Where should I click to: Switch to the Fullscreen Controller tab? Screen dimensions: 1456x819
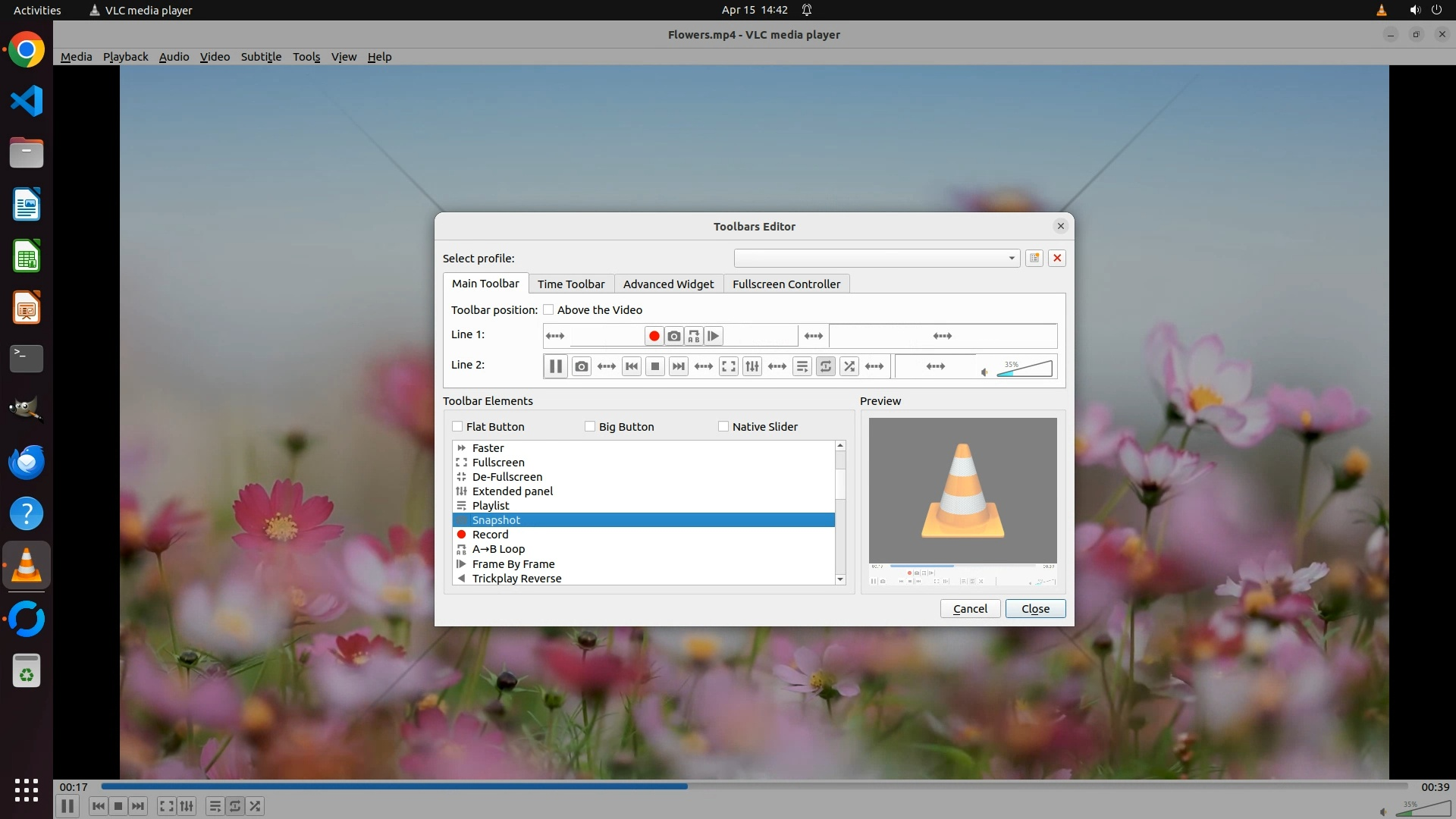click(x=786, y=284)
